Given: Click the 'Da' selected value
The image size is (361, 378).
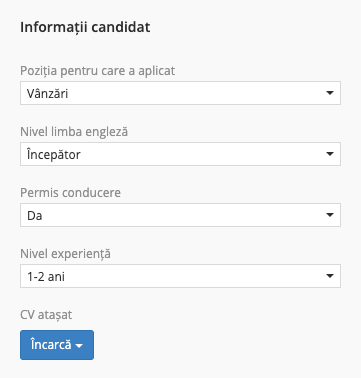Looking at the screenshot, I should coord(35,216).
